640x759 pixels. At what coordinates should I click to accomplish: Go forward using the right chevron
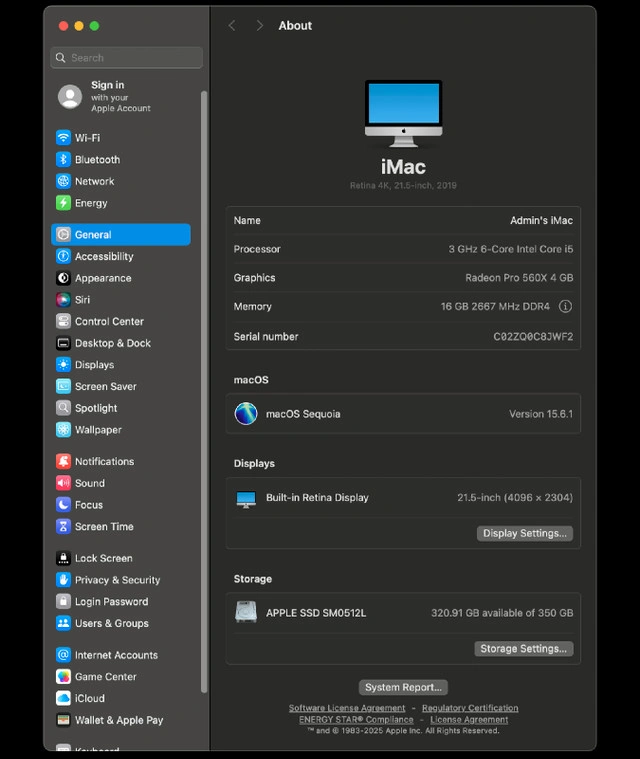click(x=260, y=26)
